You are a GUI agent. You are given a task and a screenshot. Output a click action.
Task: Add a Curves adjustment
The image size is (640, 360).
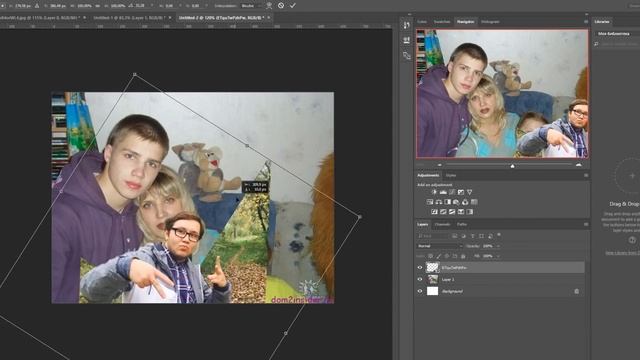coord(452,192)
